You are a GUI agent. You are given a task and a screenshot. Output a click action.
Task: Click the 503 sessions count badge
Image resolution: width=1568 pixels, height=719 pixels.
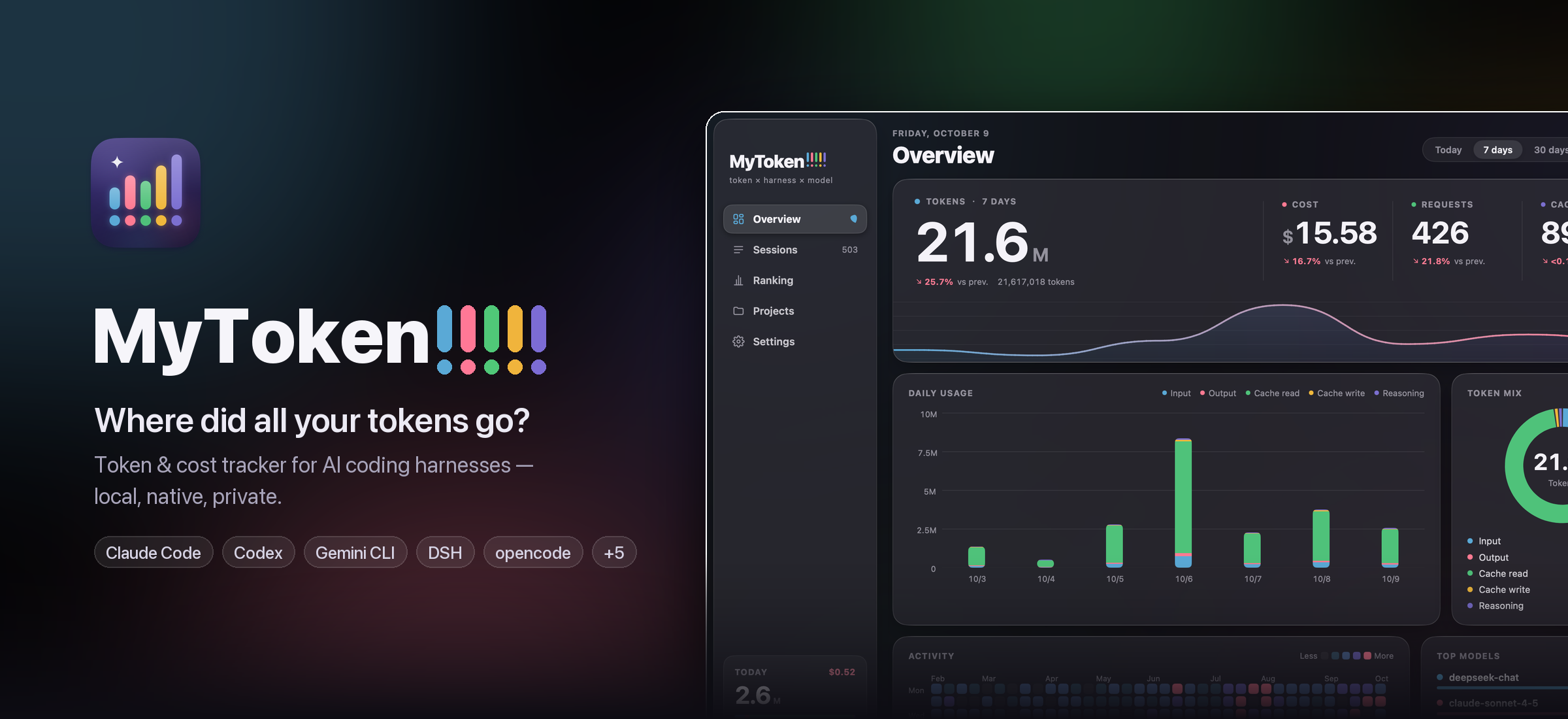[849, 250]
